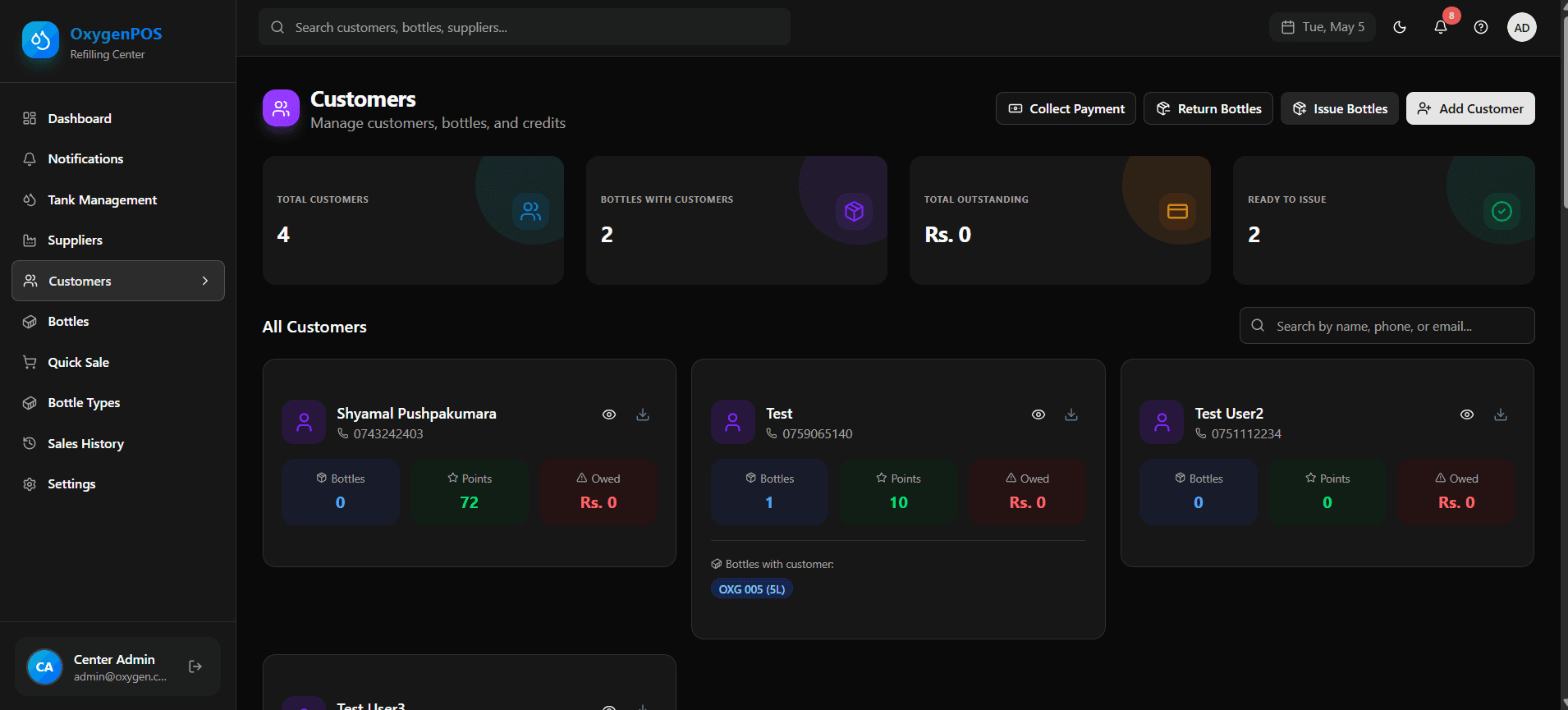Download Test customer's record
Viewport: 1568px width, 710px height.
pyautogui.click(x=1071, y=415)
